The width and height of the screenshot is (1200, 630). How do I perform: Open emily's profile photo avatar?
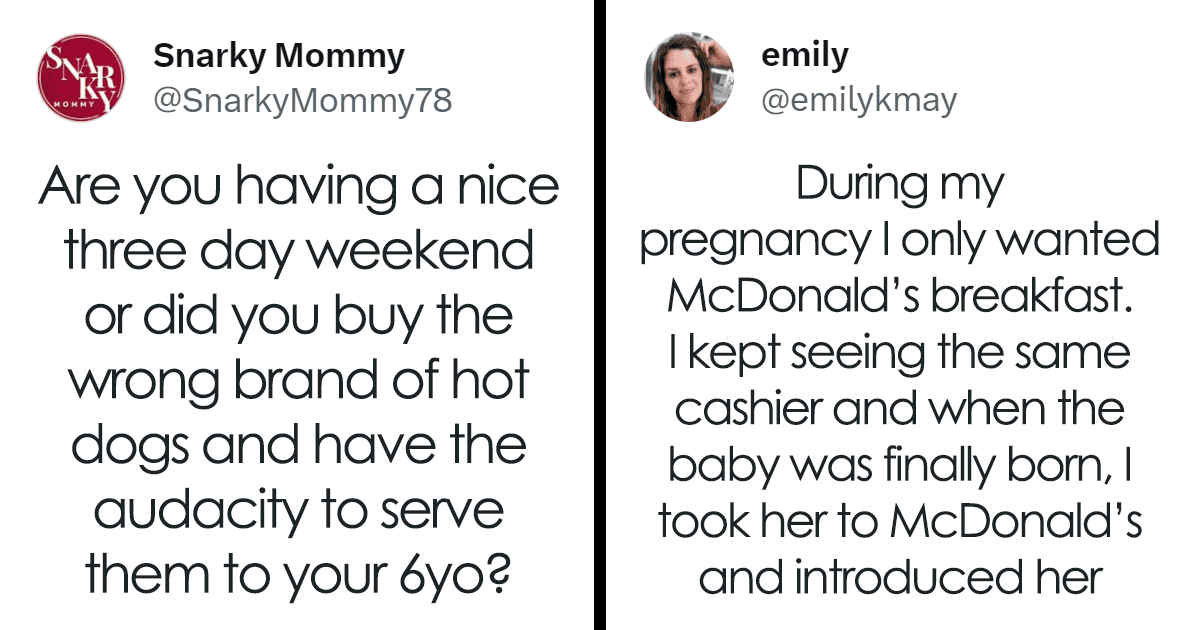(689, 78)
